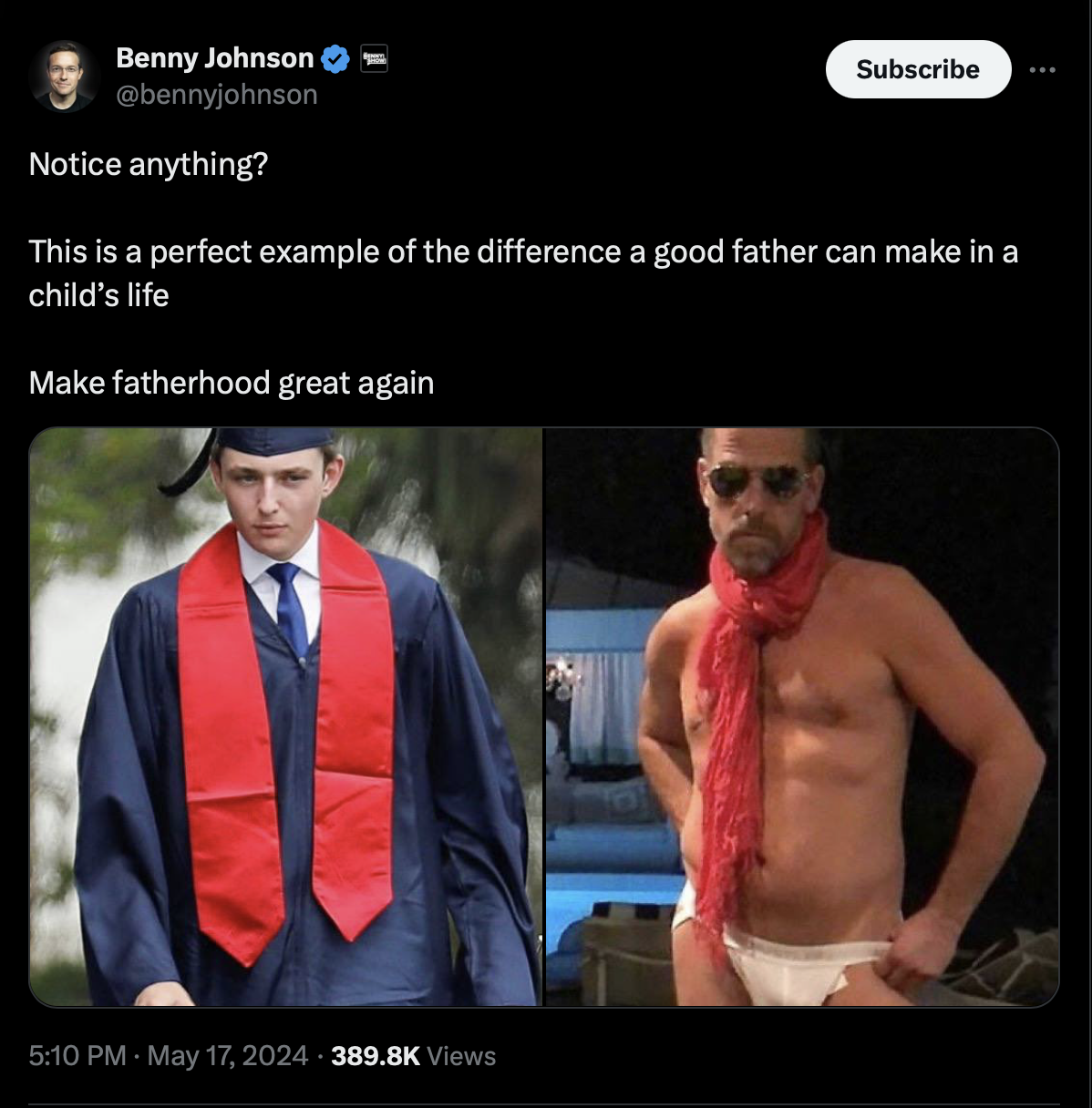Click the May 17, 2024 date

pos(227,1056)
